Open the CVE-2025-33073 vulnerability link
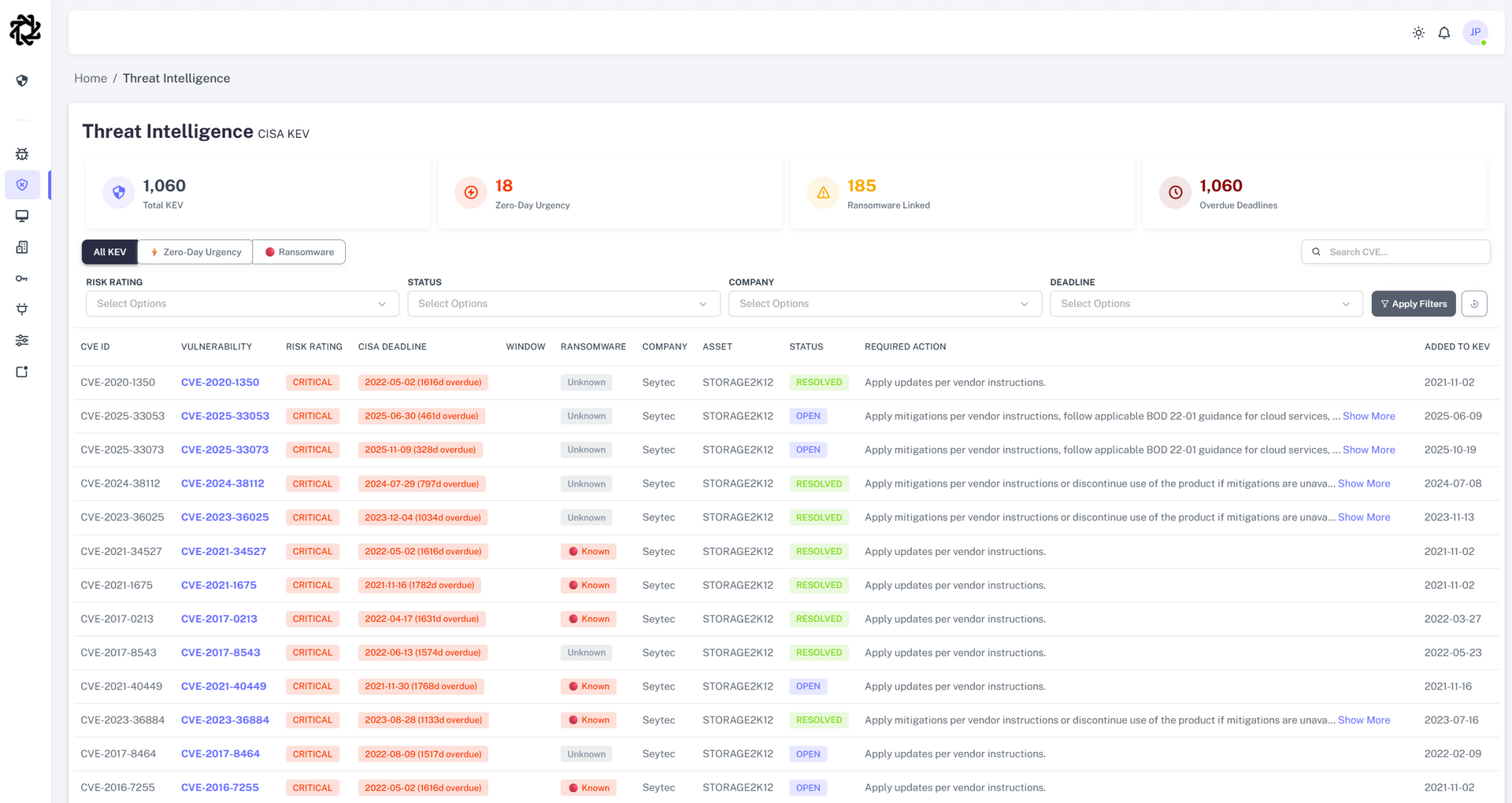The image size is (1512, 803). tap(224, 450)
